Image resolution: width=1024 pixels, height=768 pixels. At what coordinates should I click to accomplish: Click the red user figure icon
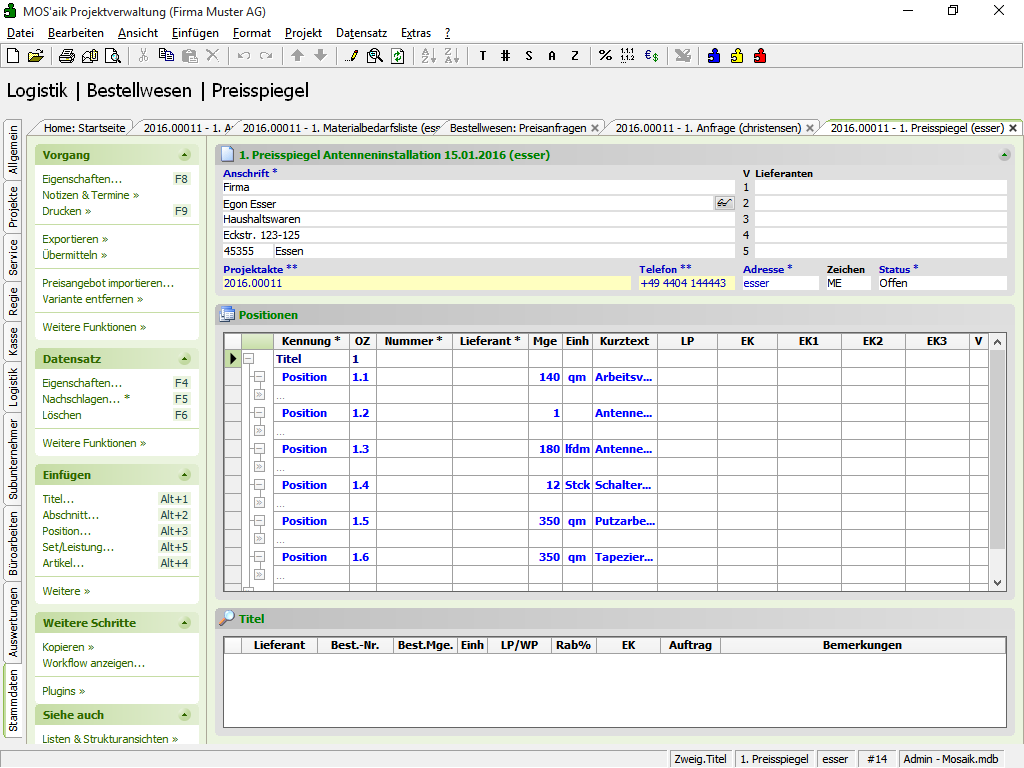[760, 56]
